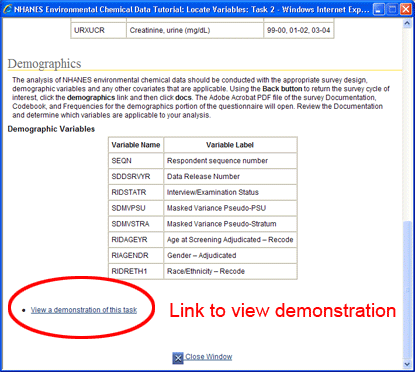The height and width of the screenshot is (372, 415).
Task: Click the 'Race/Ethnicity – Recode' label
Action: 206,271
